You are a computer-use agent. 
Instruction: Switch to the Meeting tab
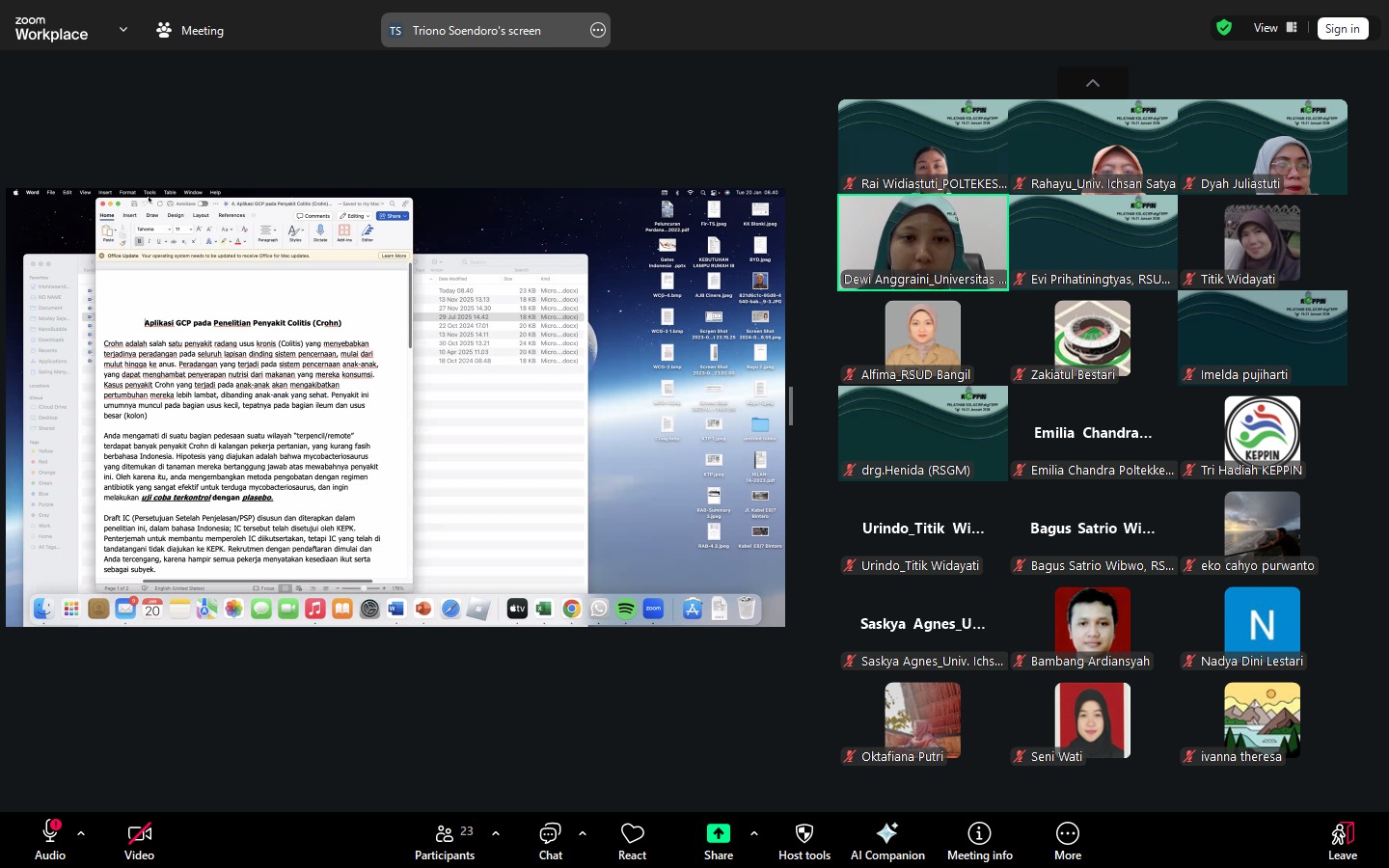click(191, 30)
